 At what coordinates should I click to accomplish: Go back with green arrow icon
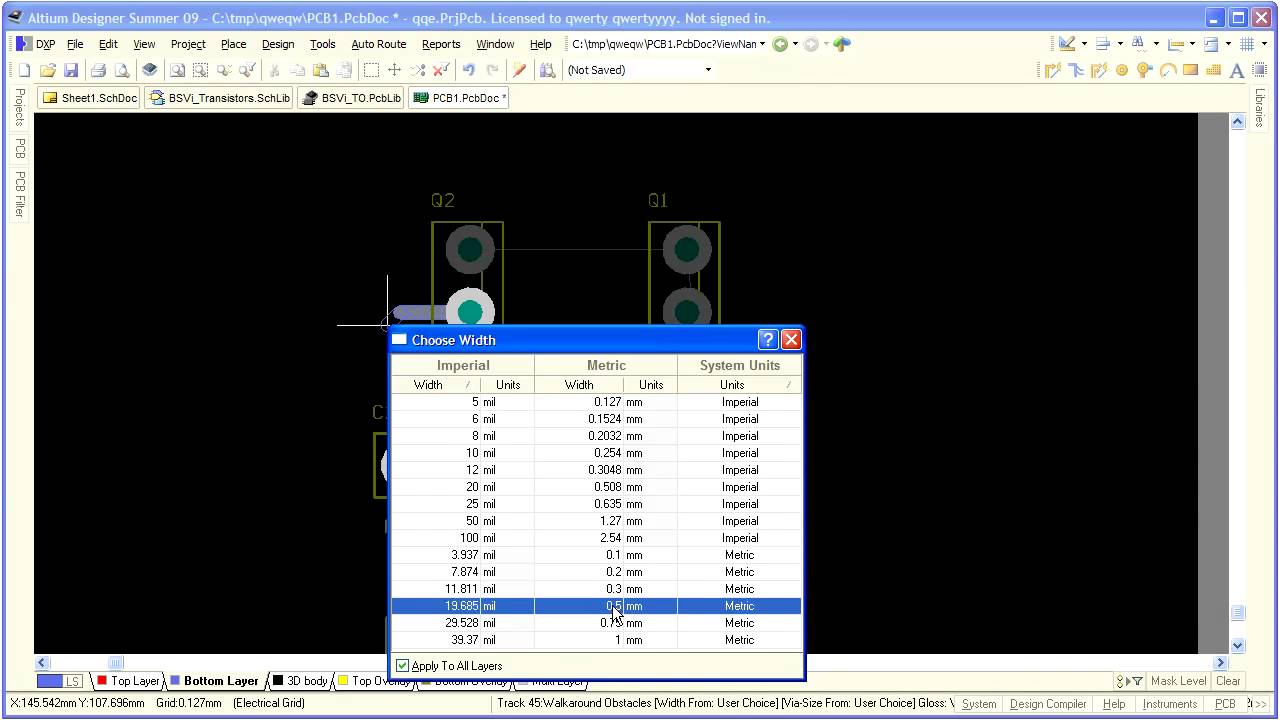point(780,44)
